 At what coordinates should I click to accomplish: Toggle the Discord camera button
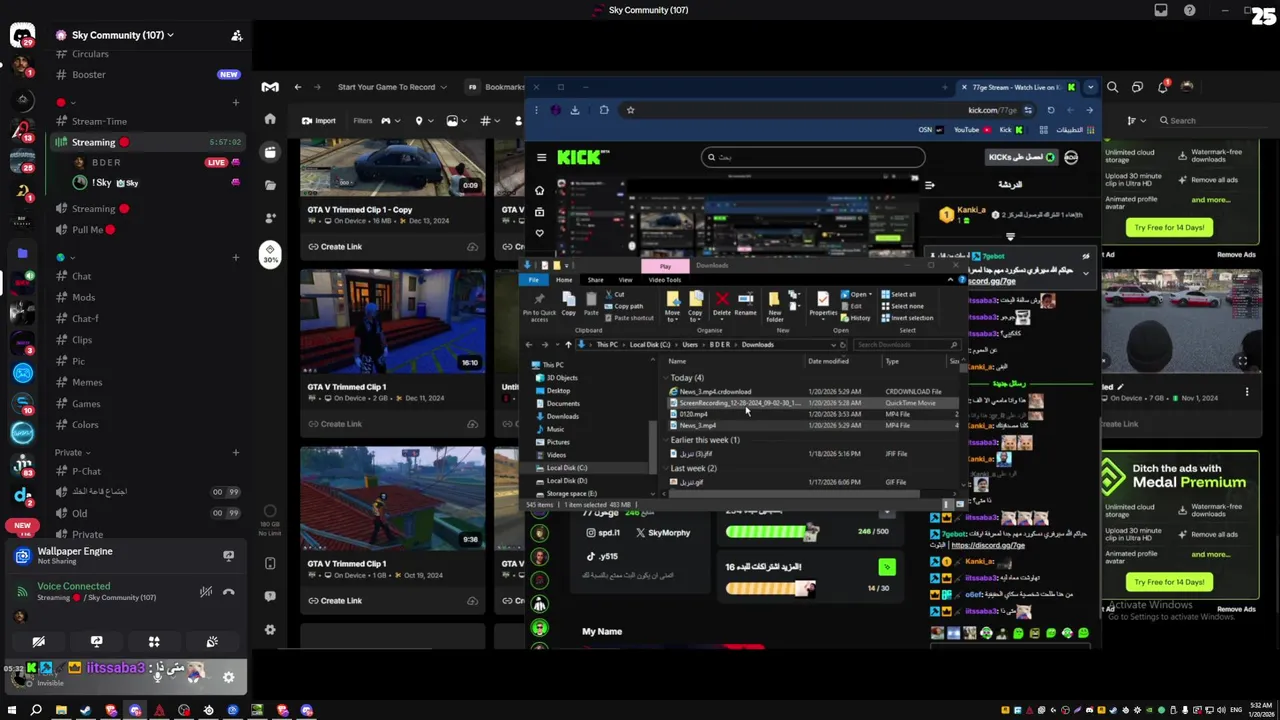pyautogui.click(x=38, y=642)
